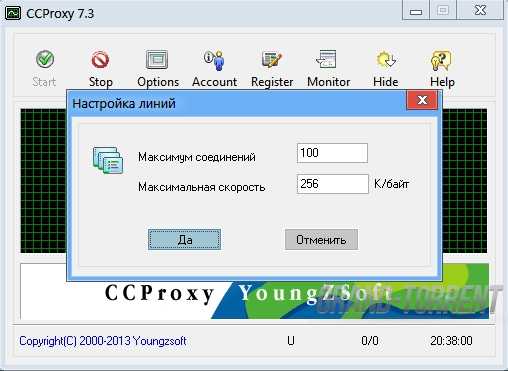Image resolution: width=508 pixels, height=371 pixels.
Task: Click the CCProxy title bar app icon
Action: click(x=14, y=13)
